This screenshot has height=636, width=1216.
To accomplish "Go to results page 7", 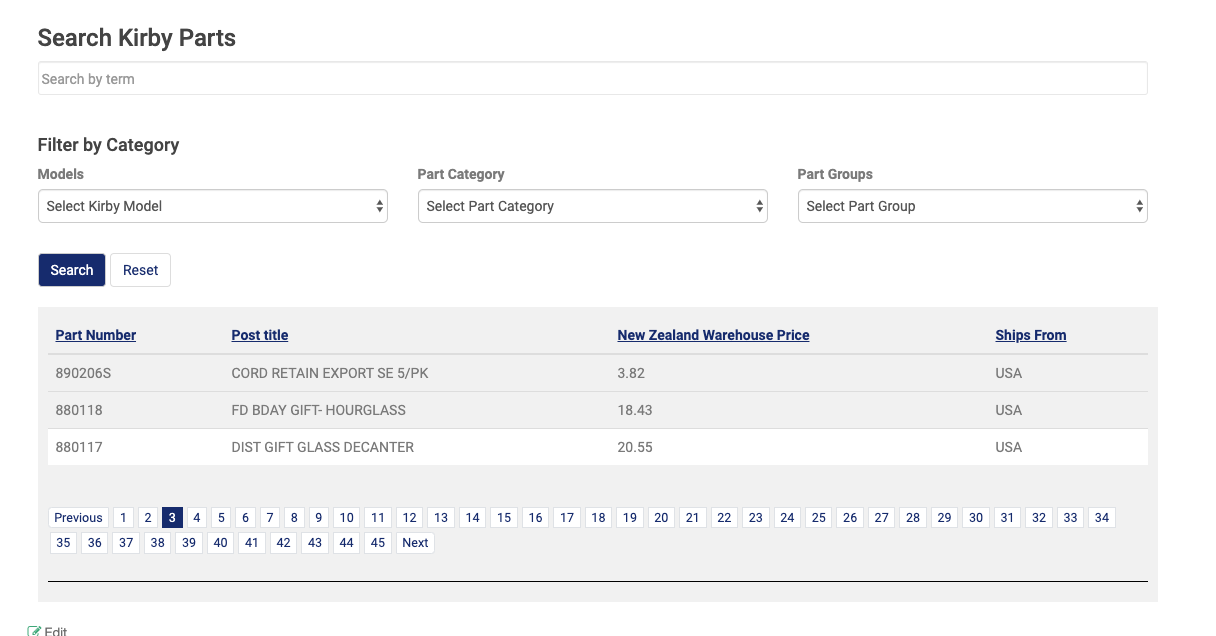I will (x=270, y=517).
